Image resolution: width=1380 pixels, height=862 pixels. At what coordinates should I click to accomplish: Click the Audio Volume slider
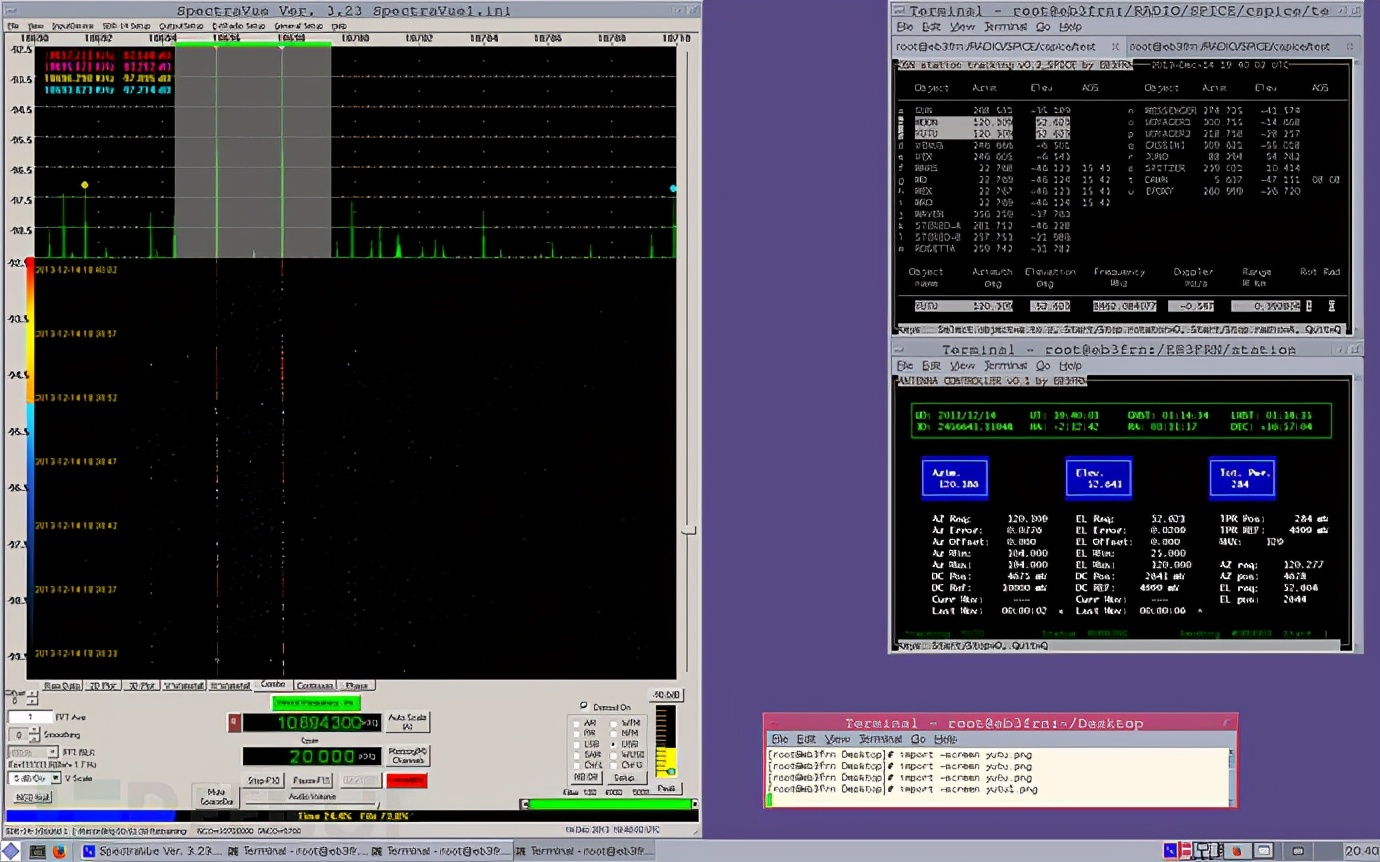(x=310, y=802)
